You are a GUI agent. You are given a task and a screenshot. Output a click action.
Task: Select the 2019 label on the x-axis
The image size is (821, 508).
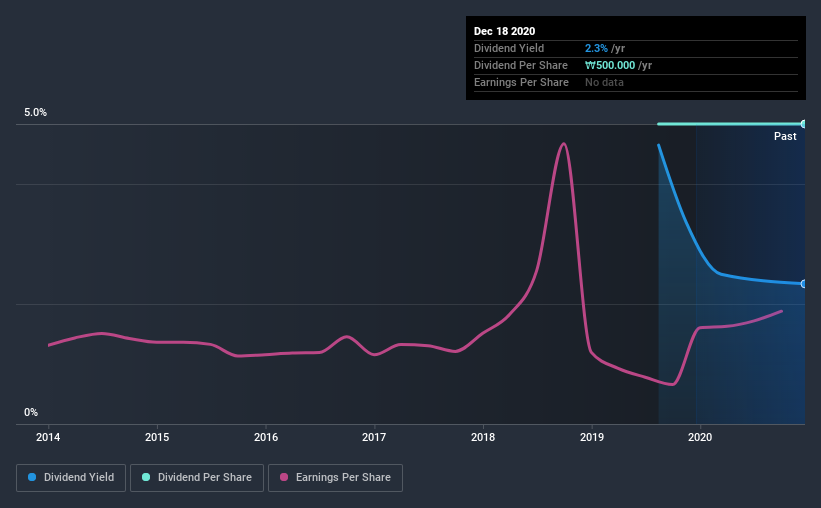pyautogui.click(x=592, y=437)
